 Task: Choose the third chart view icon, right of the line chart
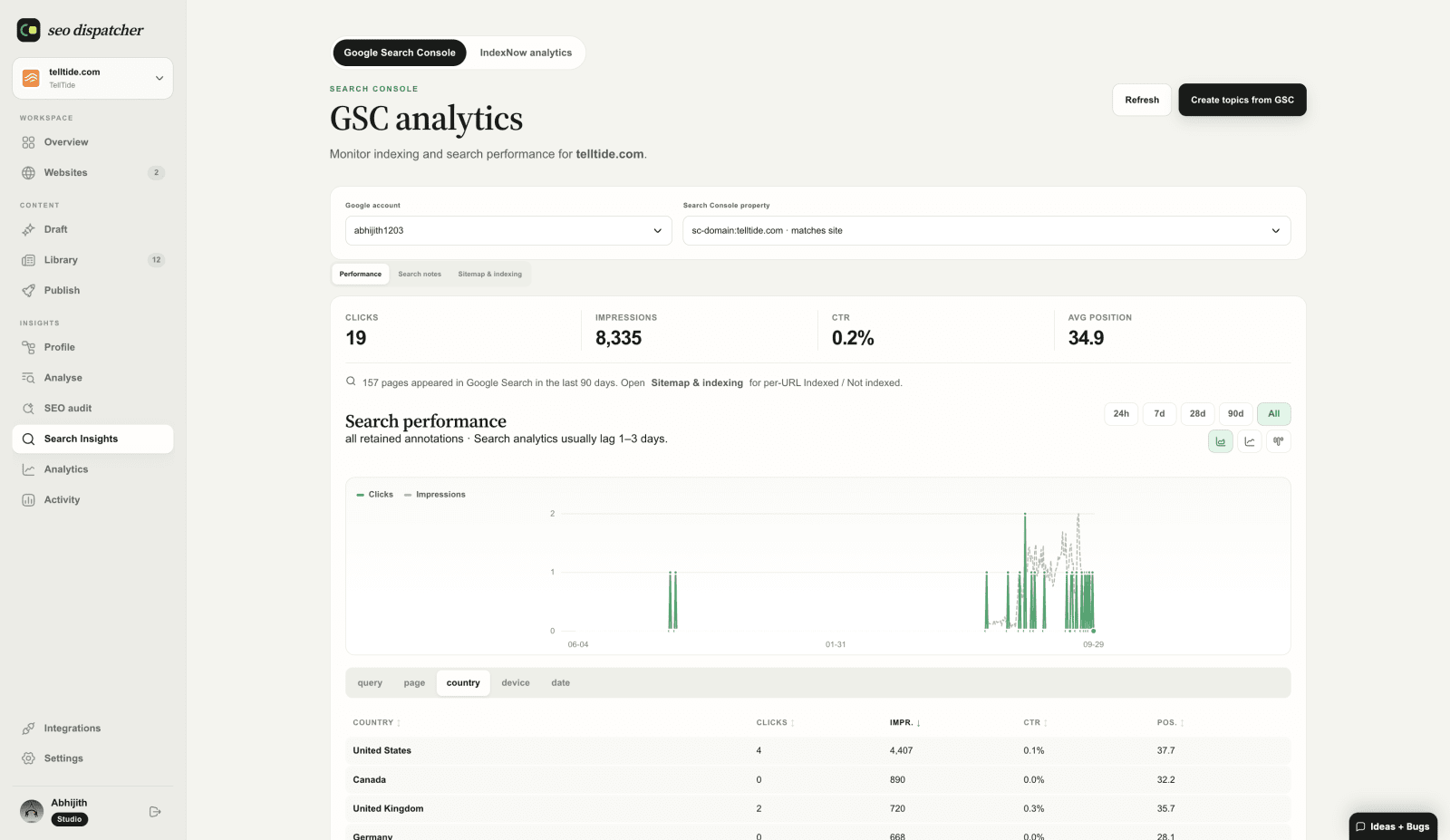click(x=1279, y=441)
